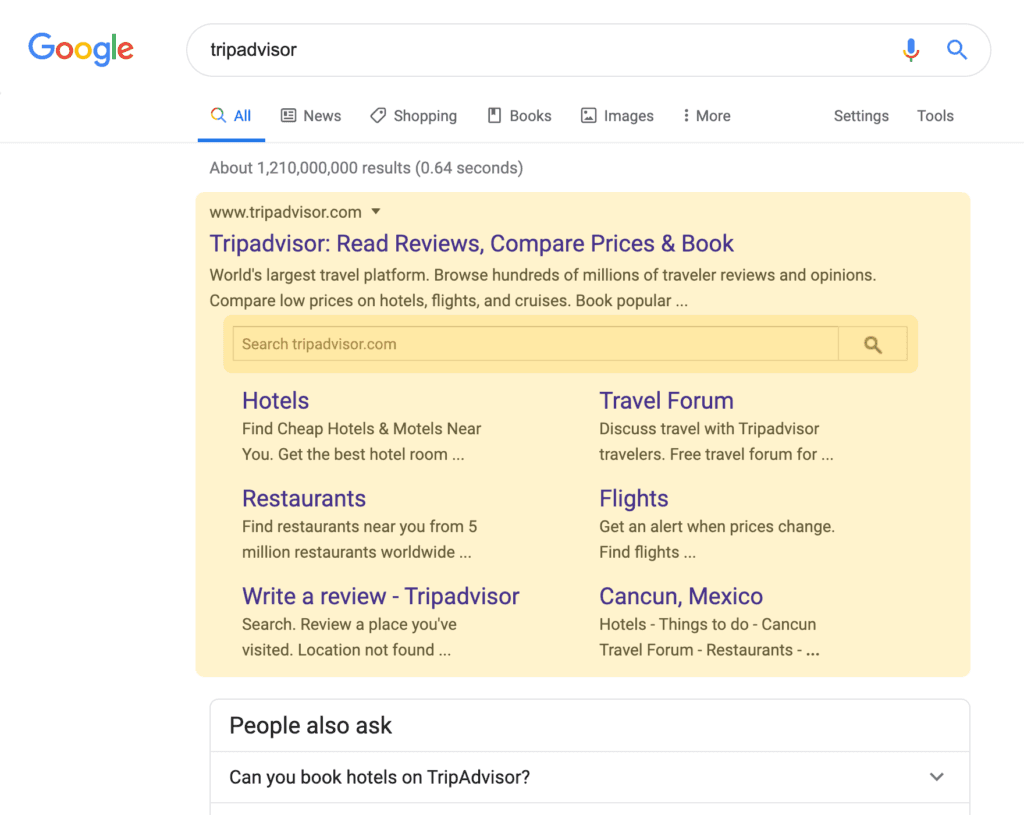Open the Travel Forum sitelink

(x=666, y=401)
